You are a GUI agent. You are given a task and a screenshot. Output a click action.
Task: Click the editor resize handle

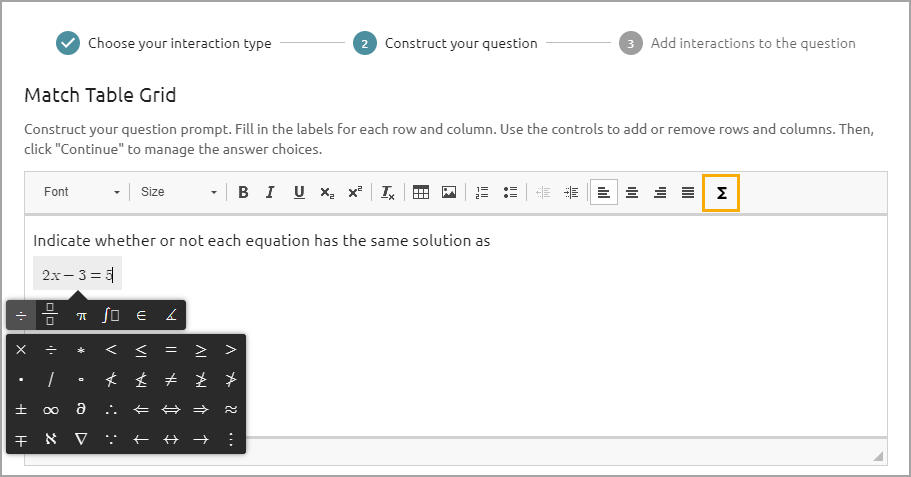point(878,456)
